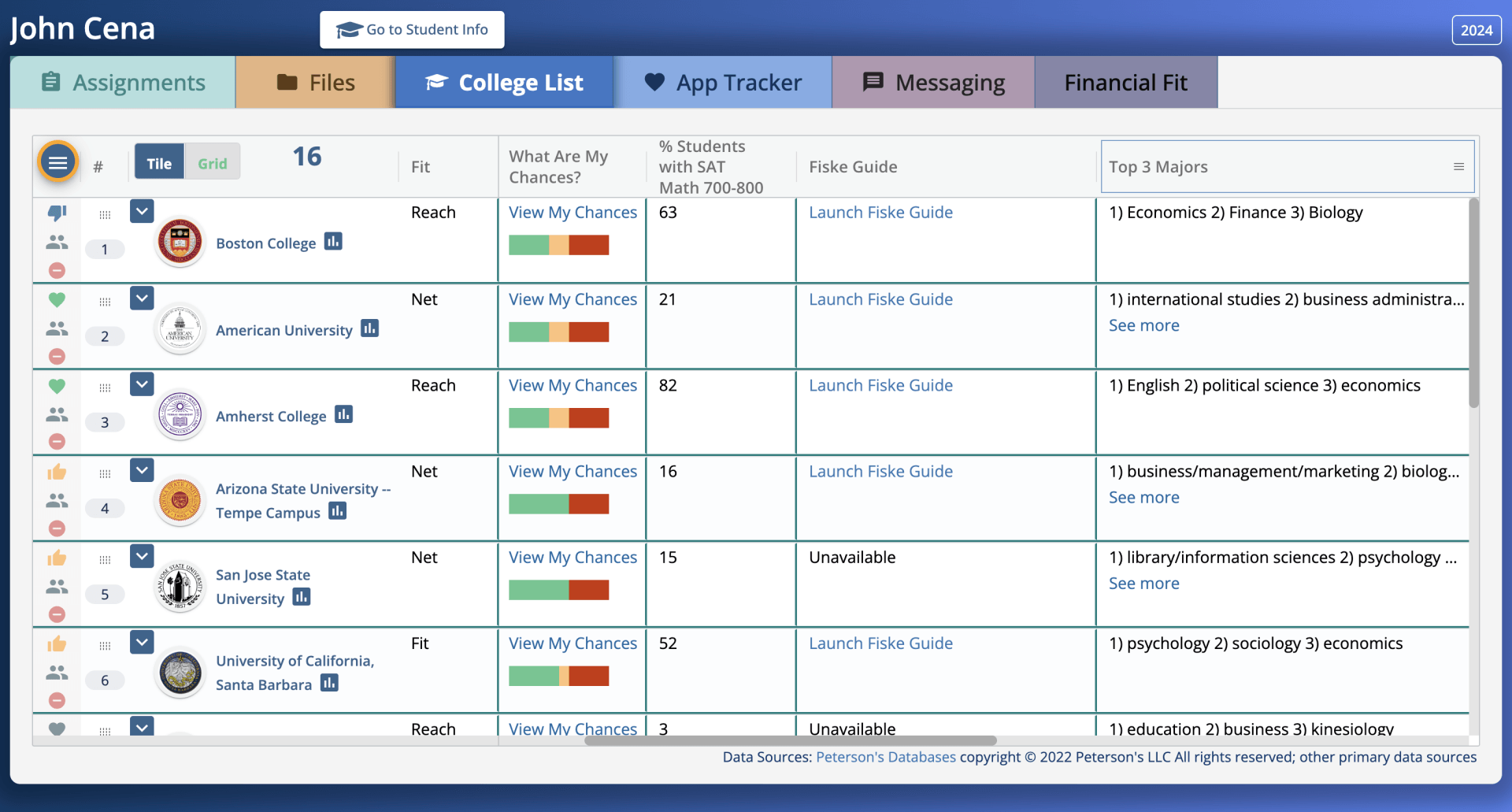Expand the Amherst College row chevron
This screenshot has width=1512, height=812.
pos(142,384)
